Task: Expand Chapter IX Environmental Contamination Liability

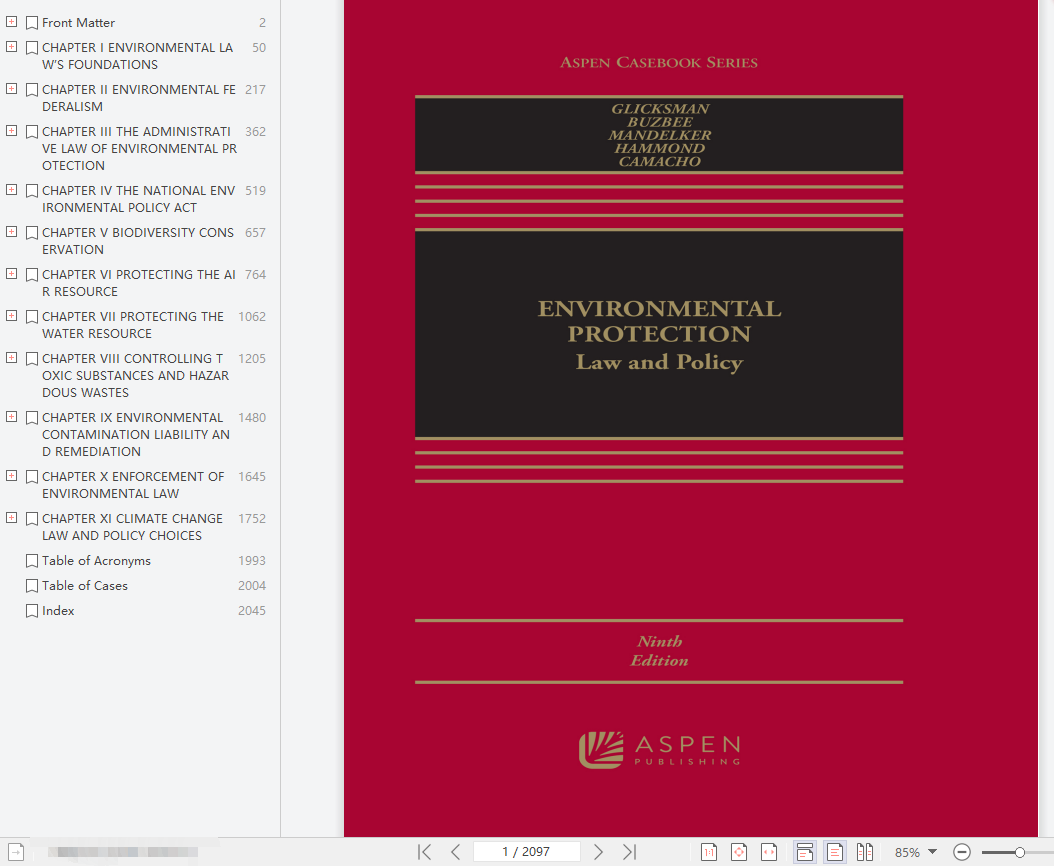Action: 11,417
